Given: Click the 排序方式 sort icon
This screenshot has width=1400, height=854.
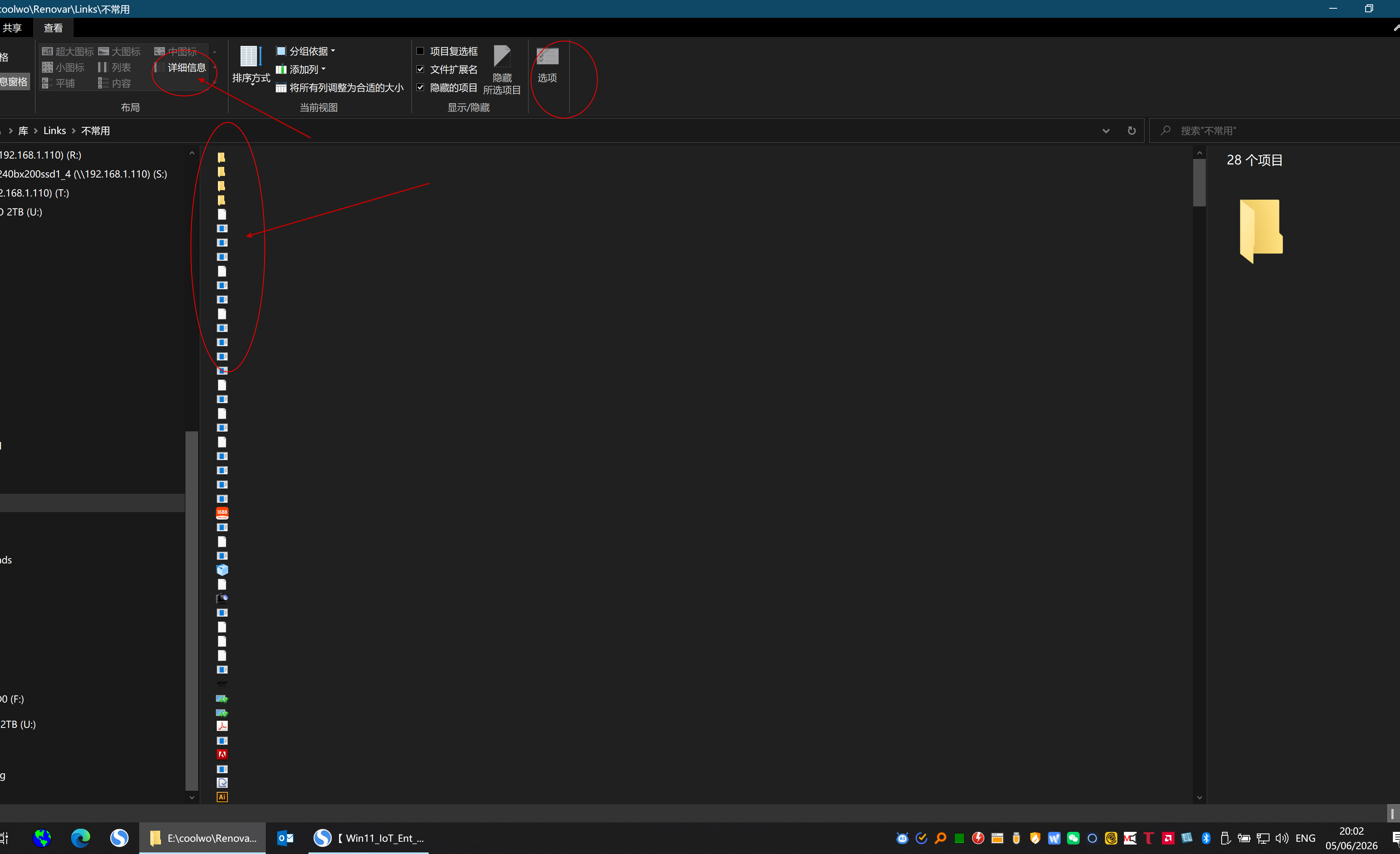Looking at the screenshot, I should (251, 57).
